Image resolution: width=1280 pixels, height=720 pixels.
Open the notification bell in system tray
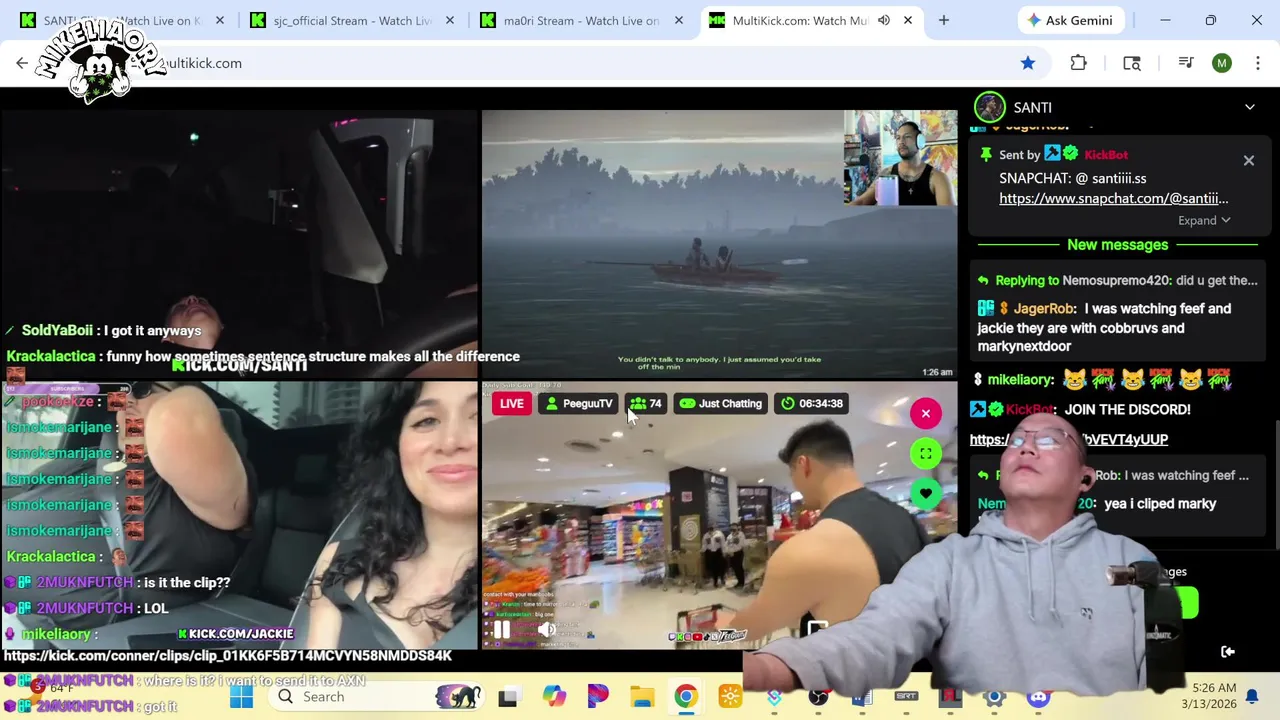1251,697
